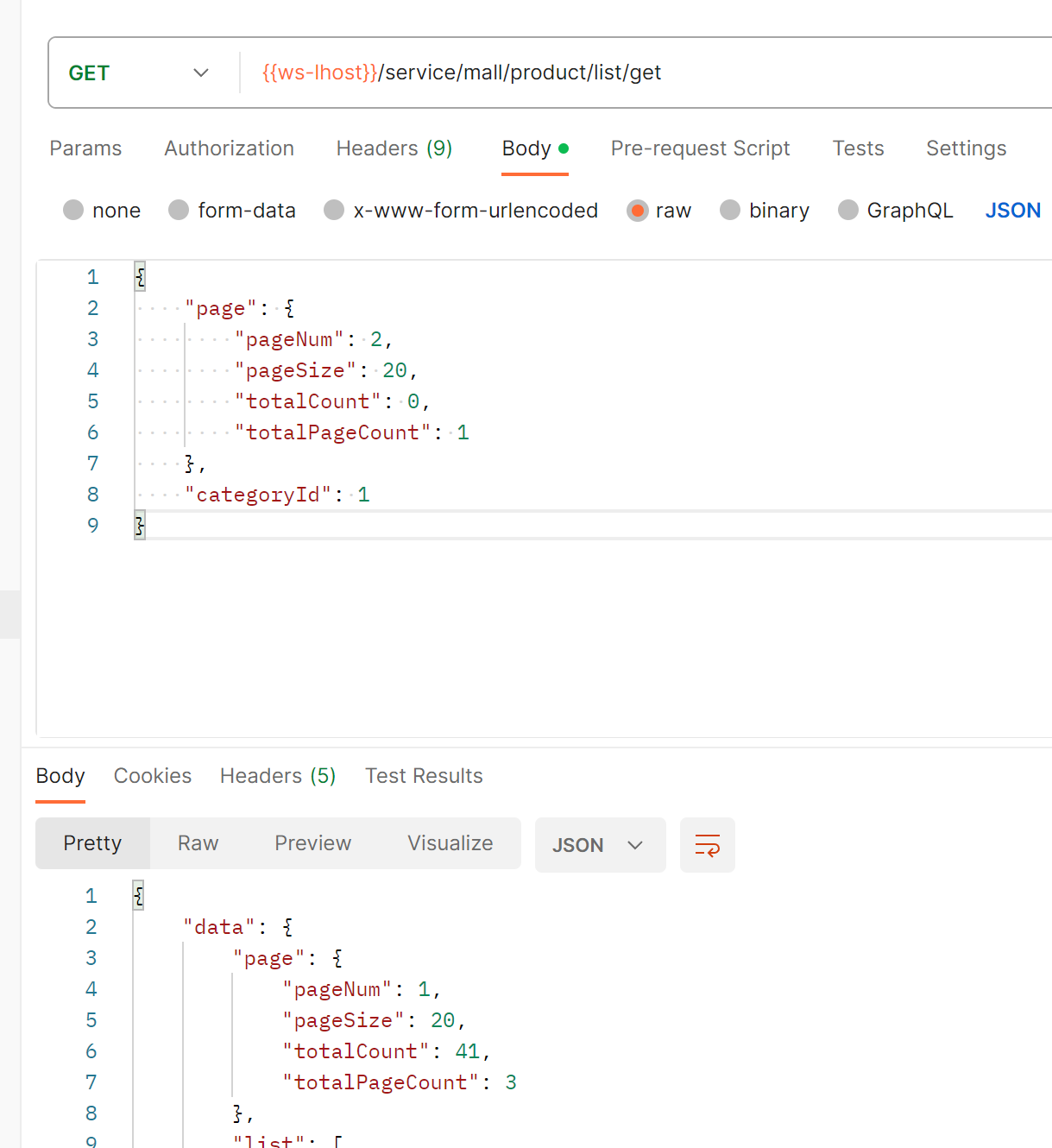Select the form-data radio button
This screenshot has height=1148, width=1052.
coord(179,211)
